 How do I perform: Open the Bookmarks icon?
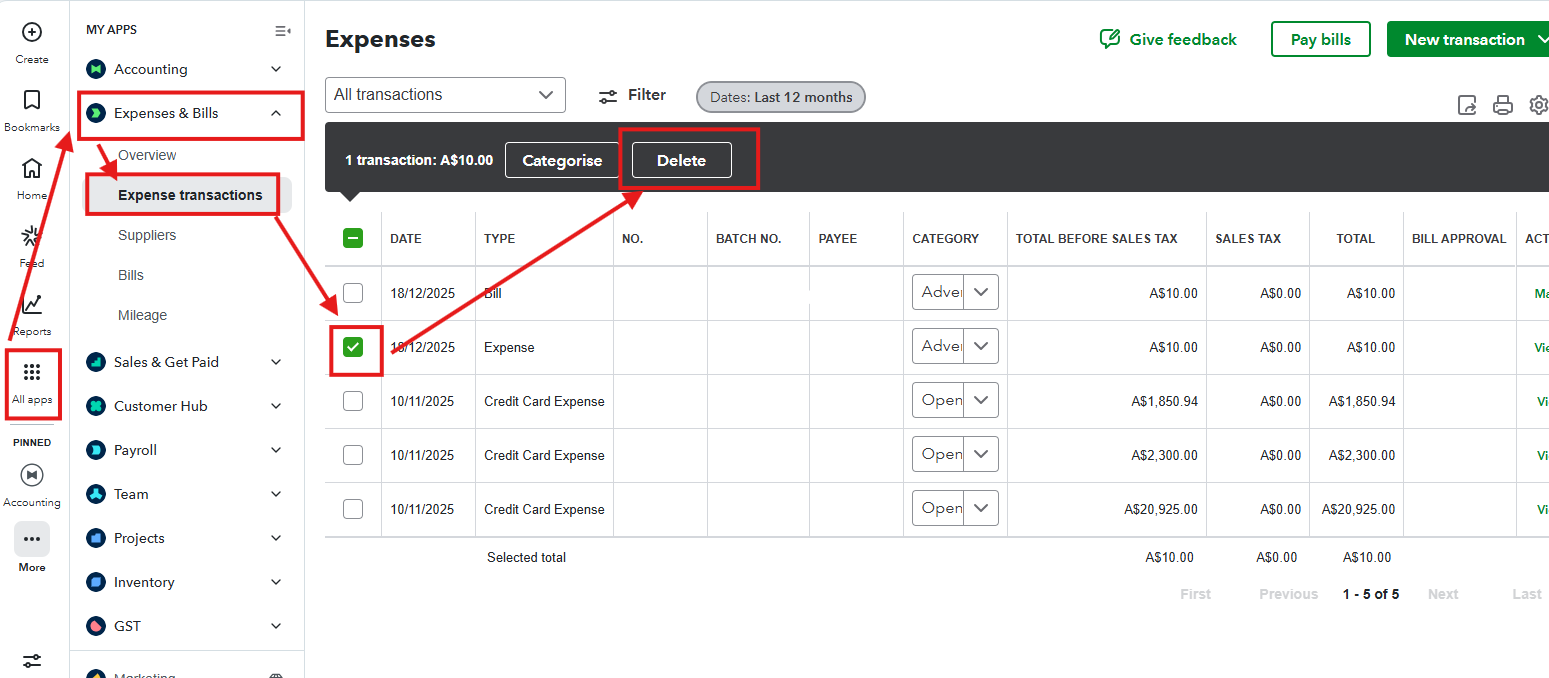coord(32,100)
